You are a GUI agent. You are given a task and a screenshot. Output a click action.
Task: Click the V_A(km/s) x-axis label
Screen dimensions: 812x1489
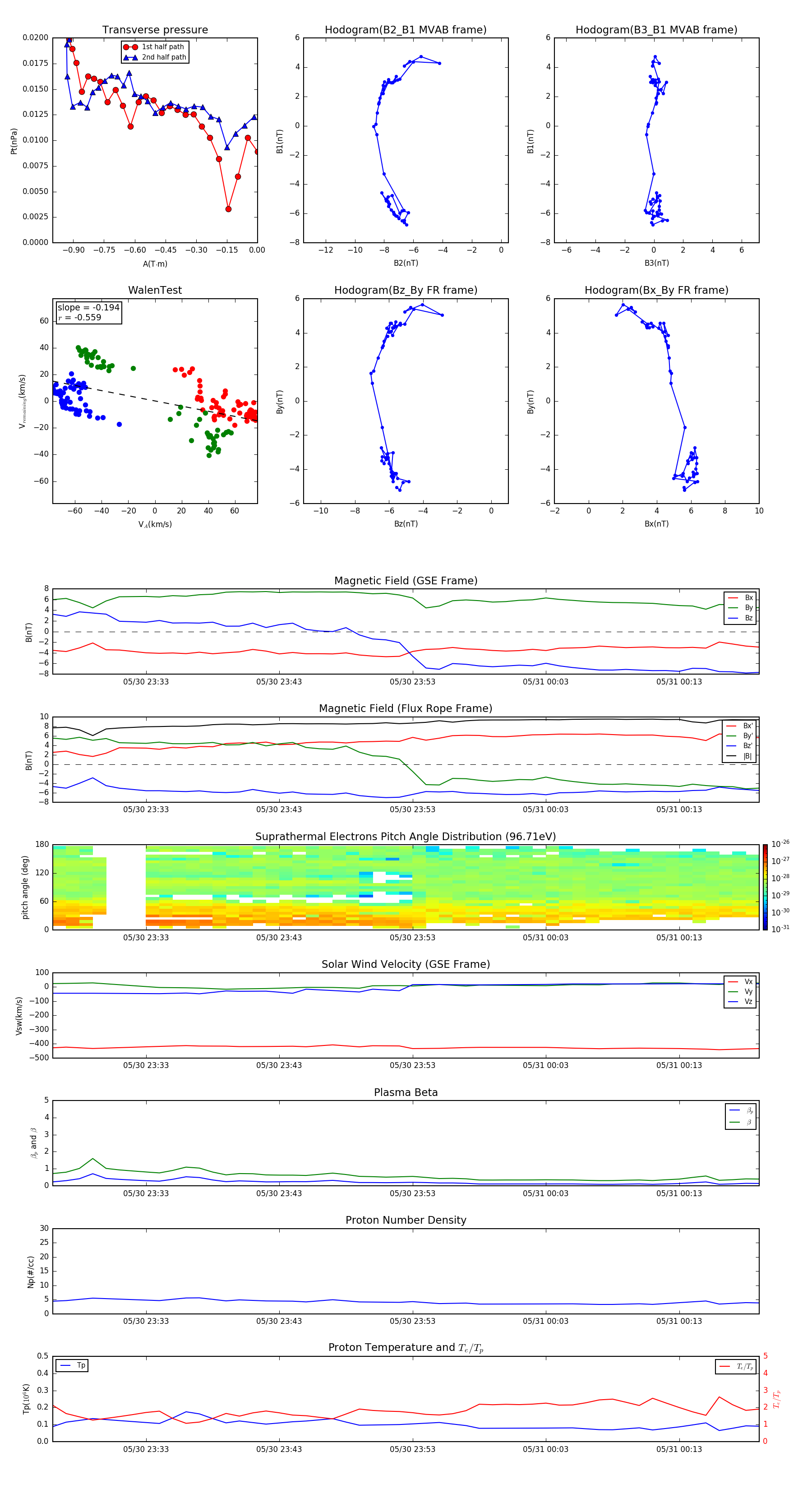[155, 524]
